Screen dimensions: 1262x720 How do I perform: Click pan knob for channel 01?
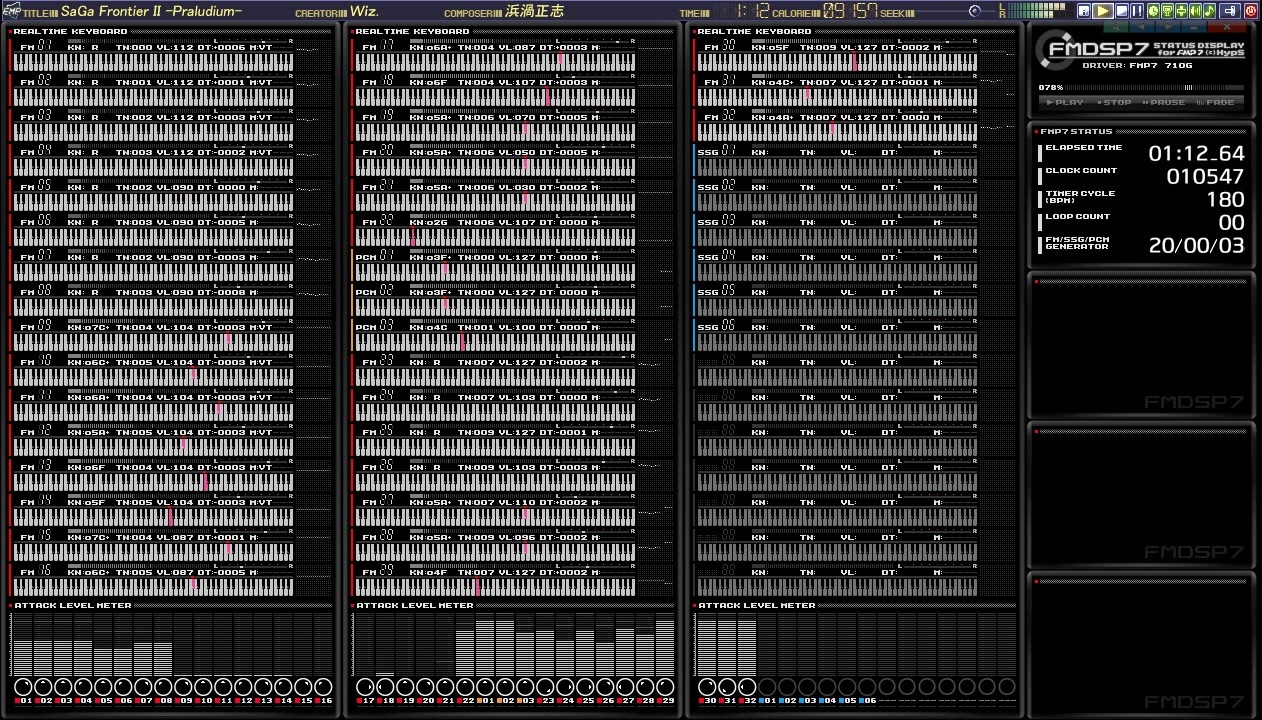(x=24, y=687)
